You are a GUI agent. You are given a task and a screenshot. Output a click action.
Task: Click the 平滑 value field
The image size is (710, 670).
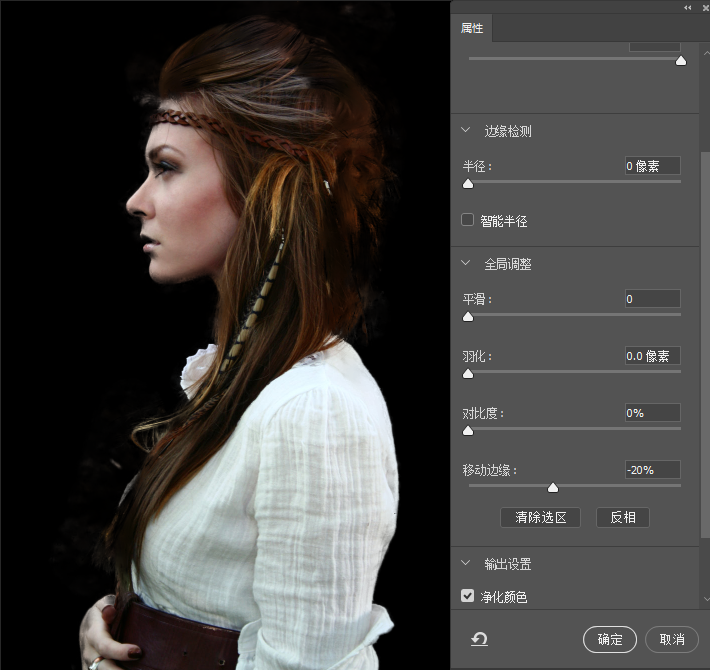tap(652, 299)
